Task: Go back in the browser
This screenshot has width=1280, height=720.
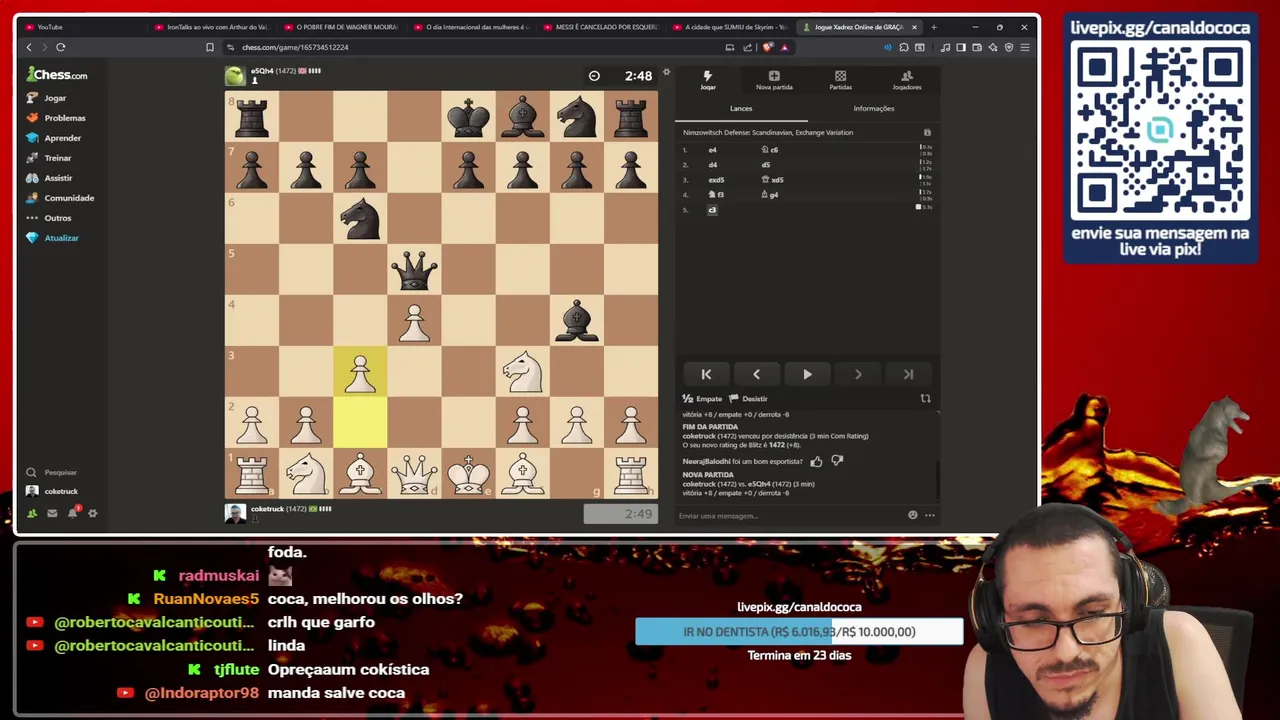Action: [x=29, y=47]
